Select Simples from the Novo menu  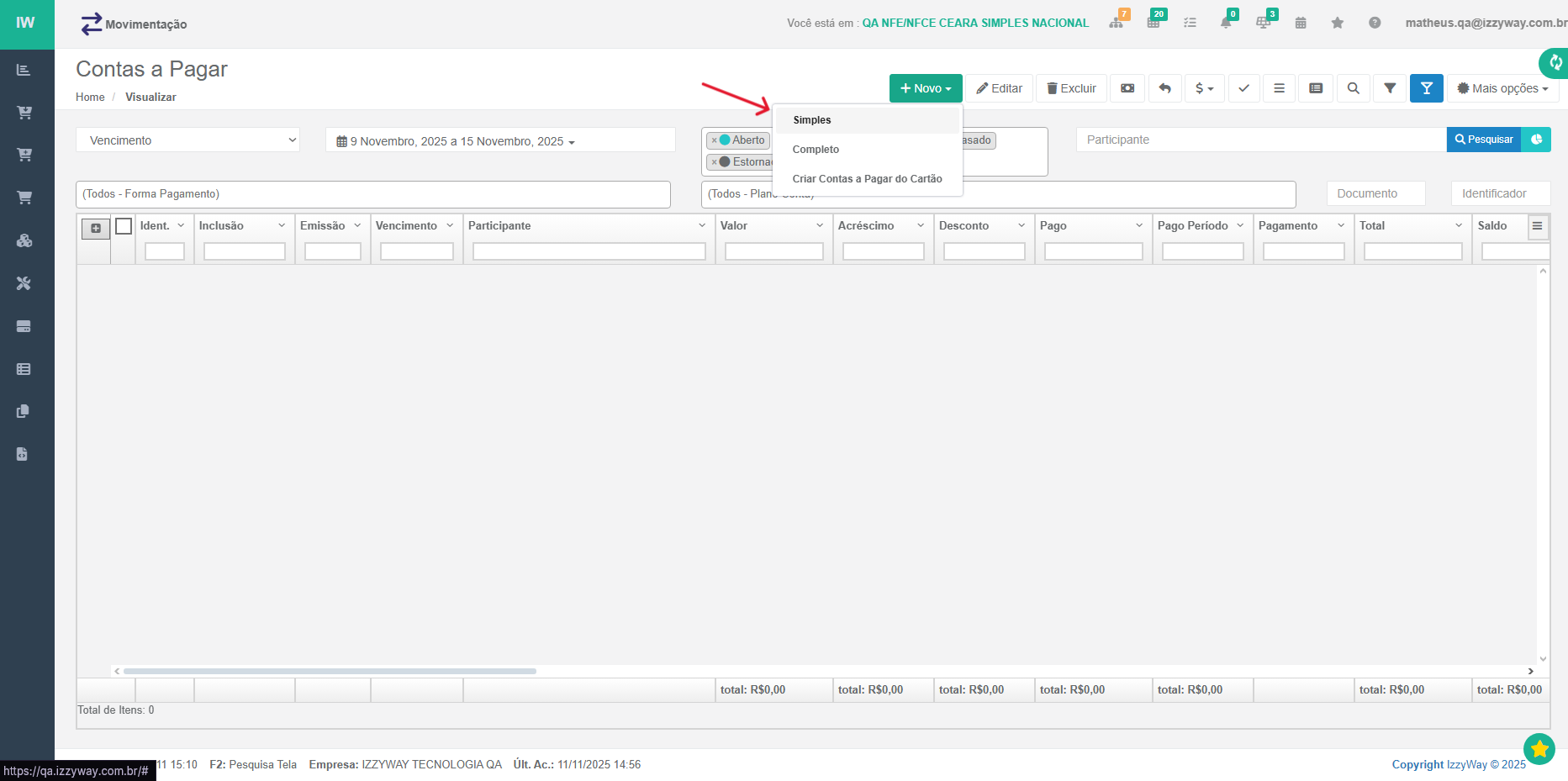(811, 120)
